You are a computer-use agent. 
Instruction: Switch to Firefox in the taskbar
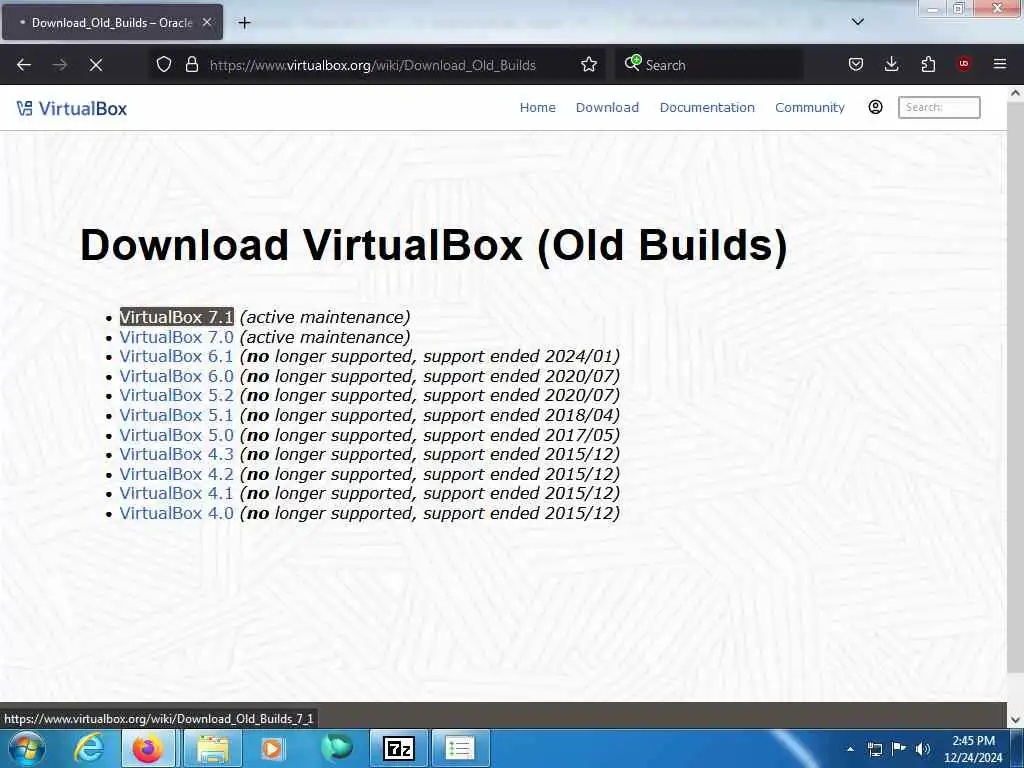coord(148,748)
